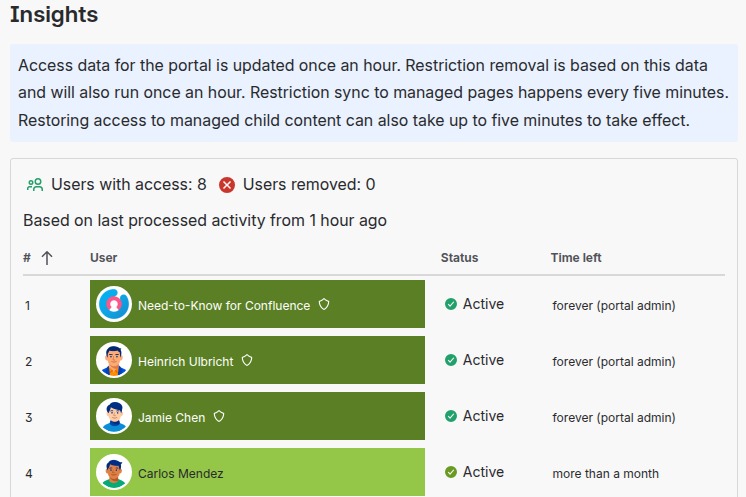Click 'Users removed: 0' text

309,185
